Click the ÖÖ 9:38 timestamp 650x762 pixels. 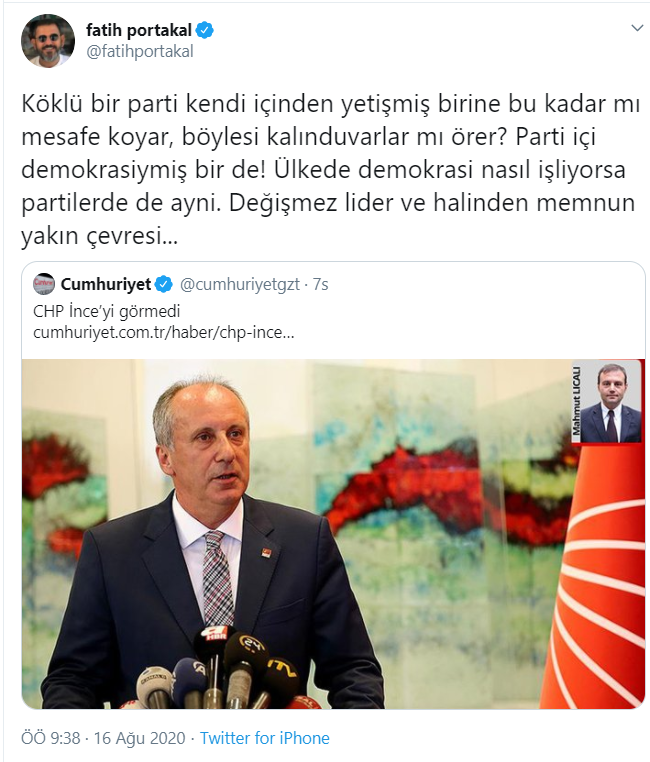coord(51,738)
